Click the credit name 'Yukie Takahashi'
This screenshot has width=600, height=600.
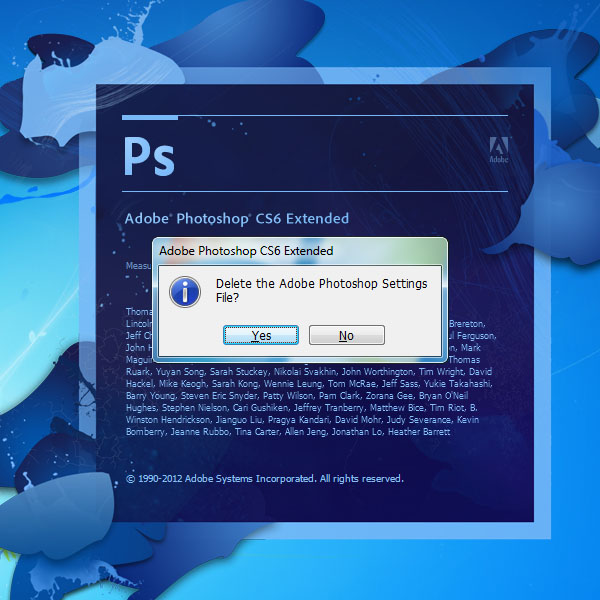[457, 384]
